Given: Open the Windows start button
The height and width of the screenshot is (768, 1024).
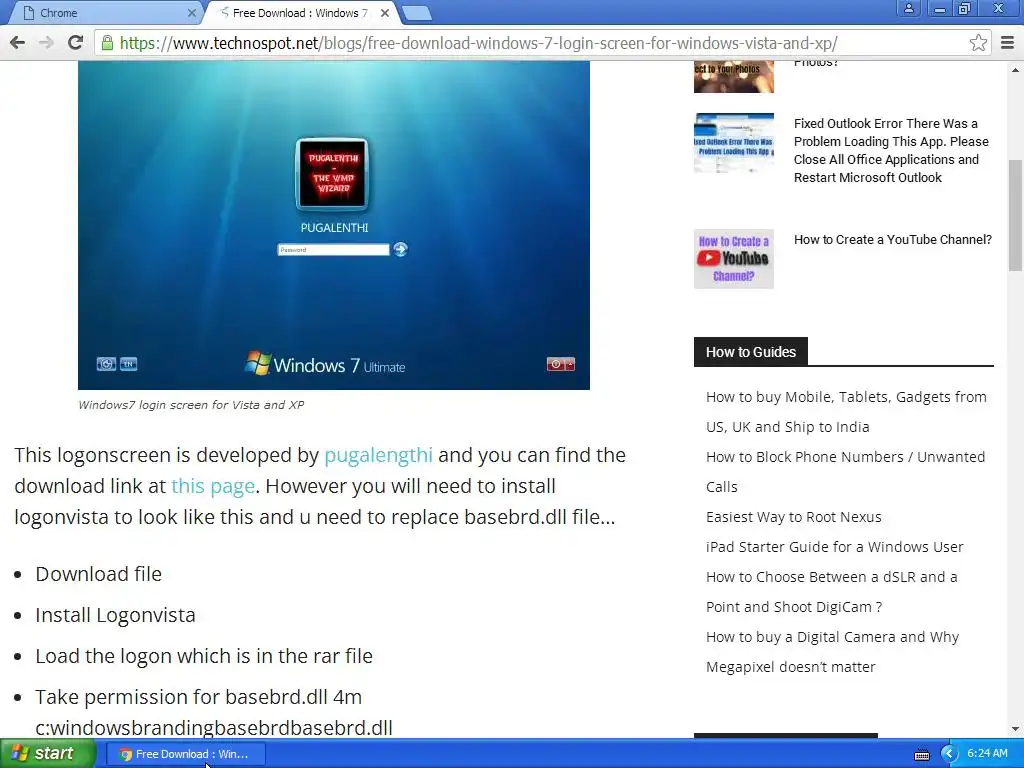Looking at the screenshot, I should click(x=48, y=754).
